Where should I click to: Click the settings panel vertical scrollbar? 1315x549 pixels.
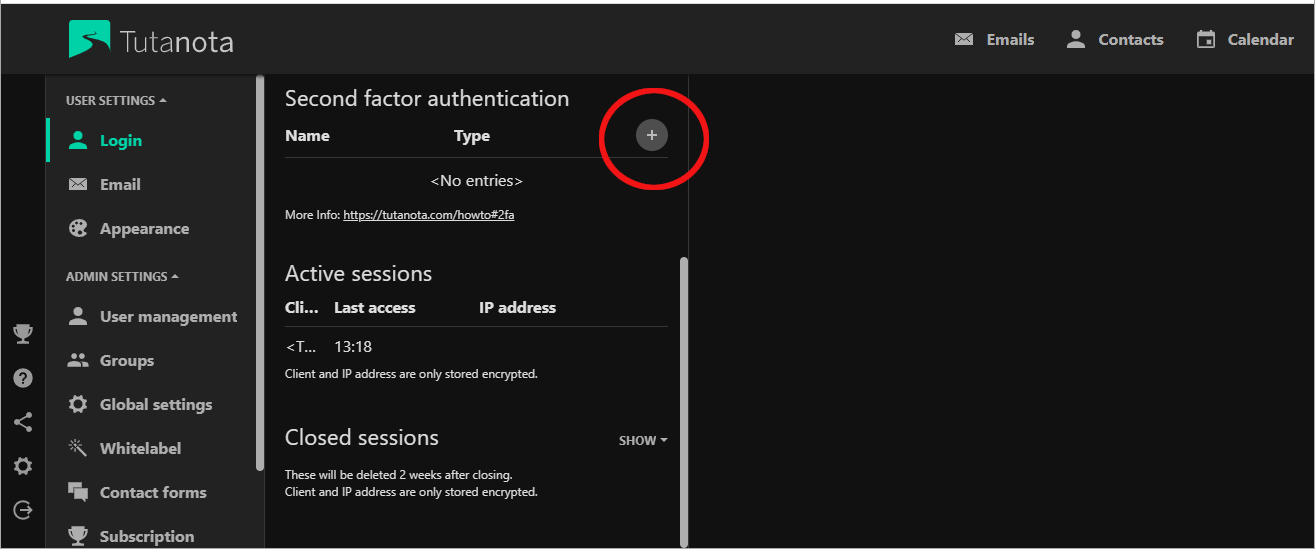pyautogui.click(x=684, y=400)
